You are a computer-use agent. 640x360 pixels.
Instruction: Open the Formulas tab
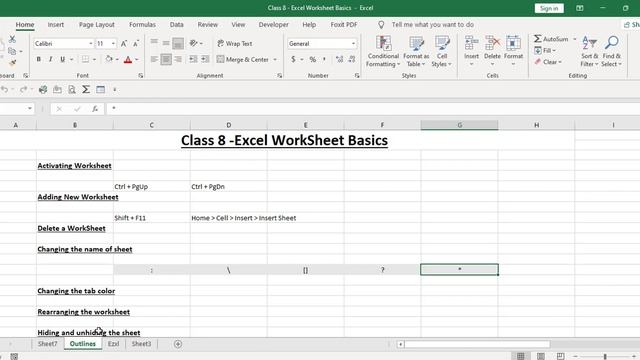coord(142,24)
